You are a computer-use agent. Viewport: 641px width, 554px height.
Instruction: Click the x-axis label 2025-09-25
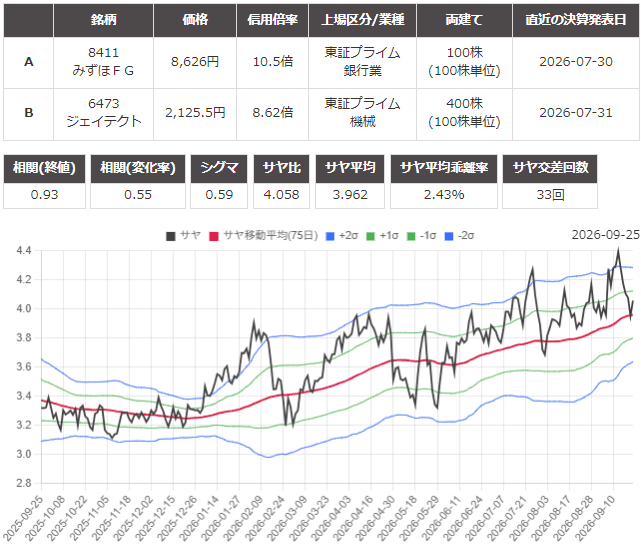(x=23, y=519)
